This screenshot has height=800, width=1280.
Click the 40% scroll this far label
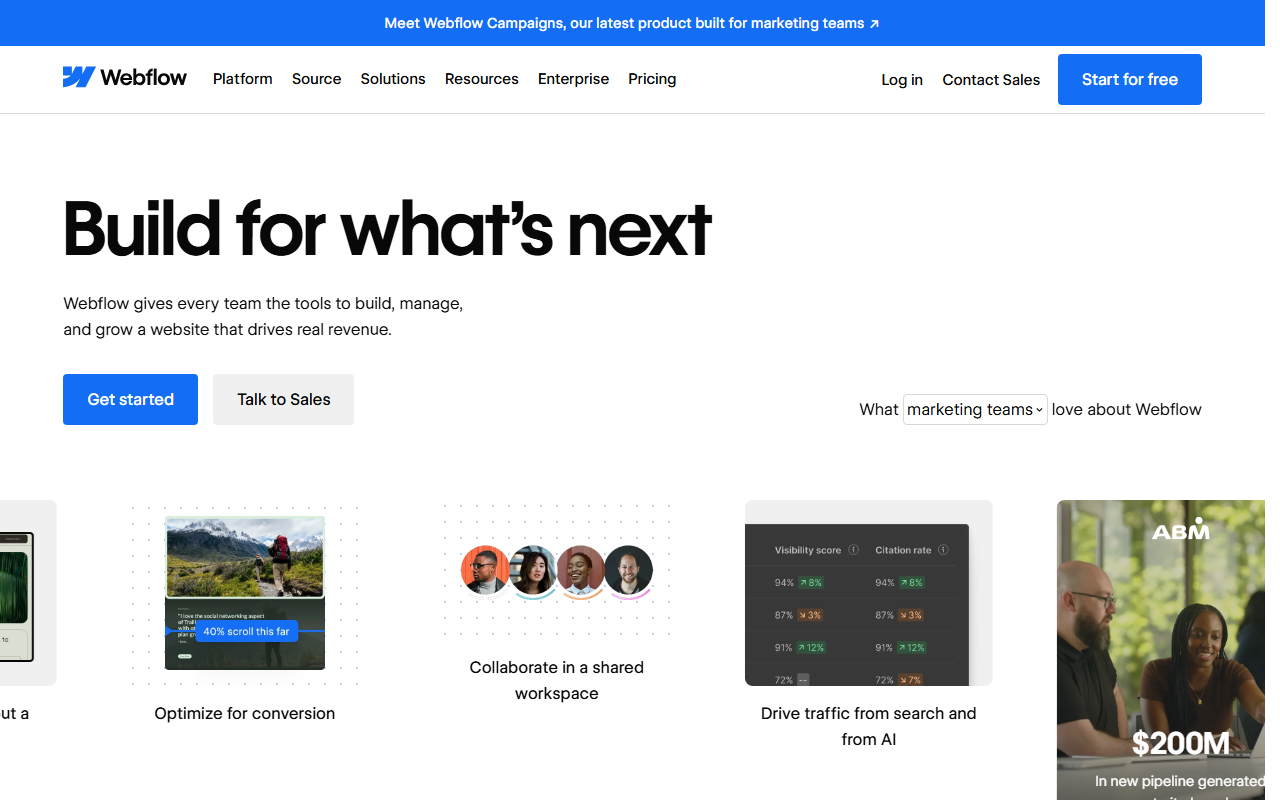[246, 631]
